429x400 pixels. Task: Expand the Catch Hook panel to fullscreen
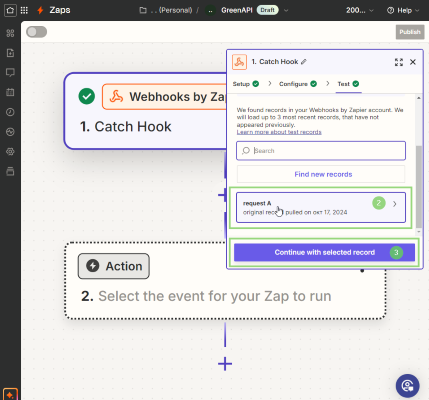pyautogui.click(x=399, y=62)
